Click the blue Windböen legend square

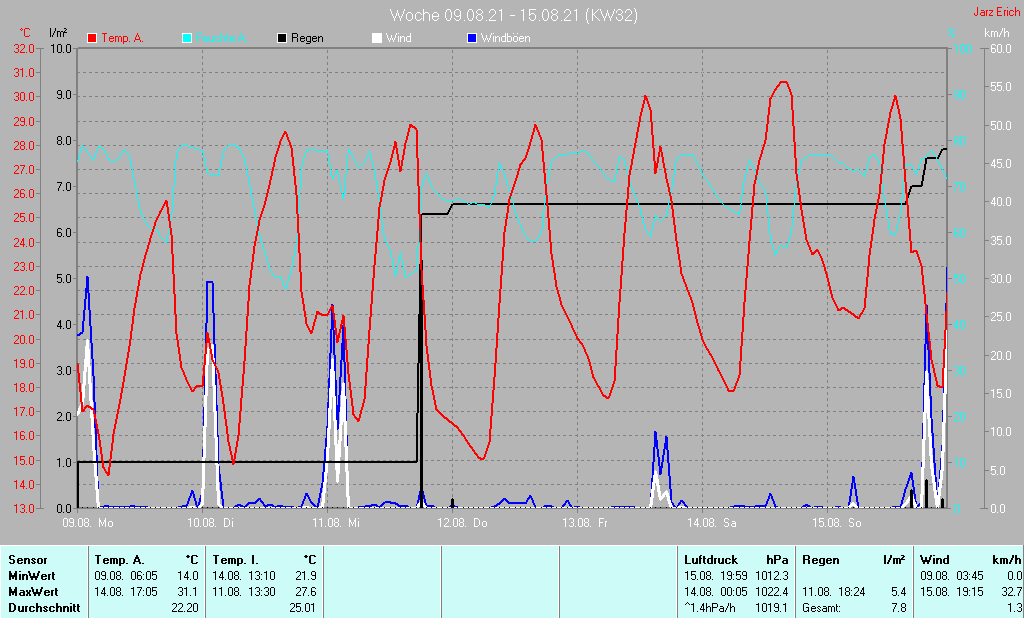[472, 38]
